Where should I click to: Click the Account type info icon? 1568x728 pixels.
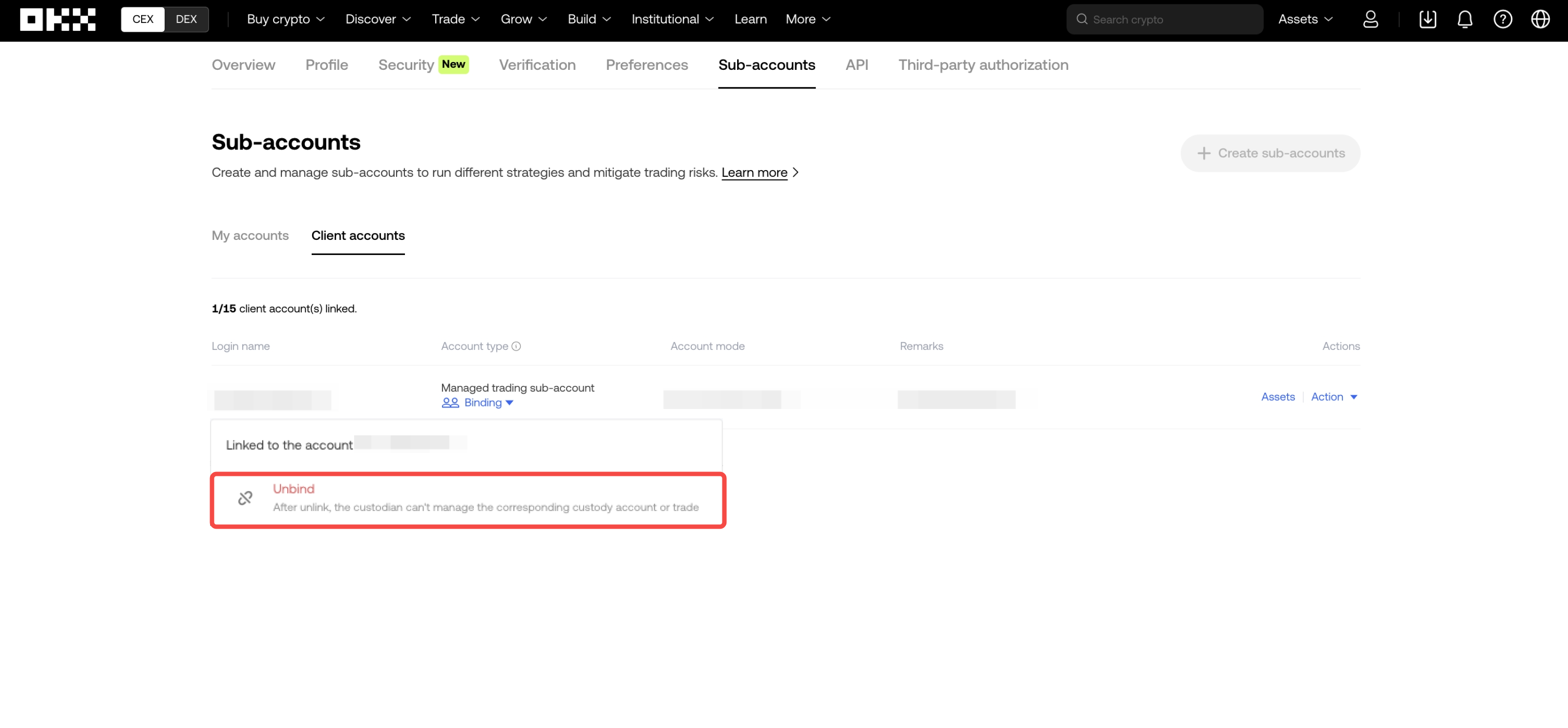click(516, 346)
